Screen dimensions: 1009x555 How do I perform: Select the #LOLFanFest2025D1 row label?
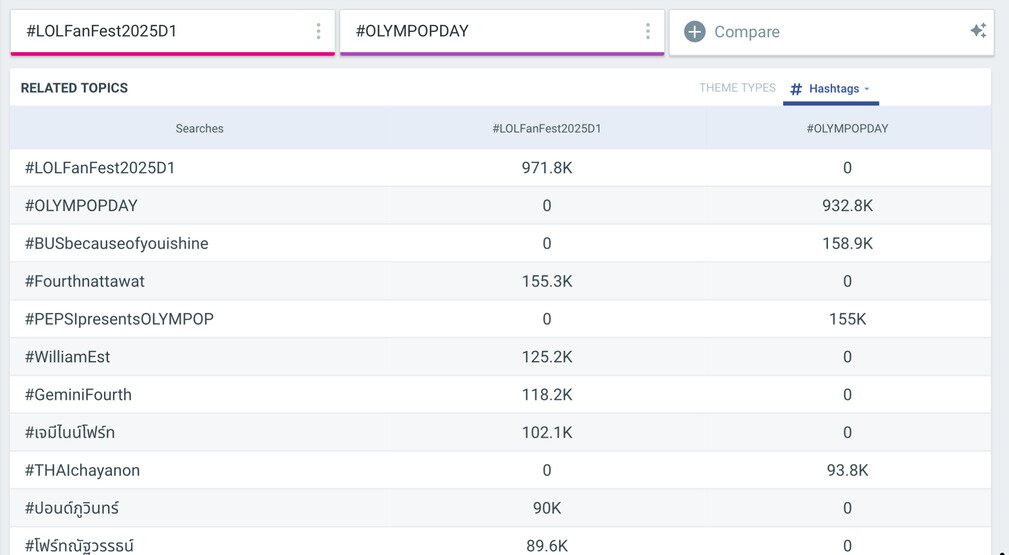[100, 168]
